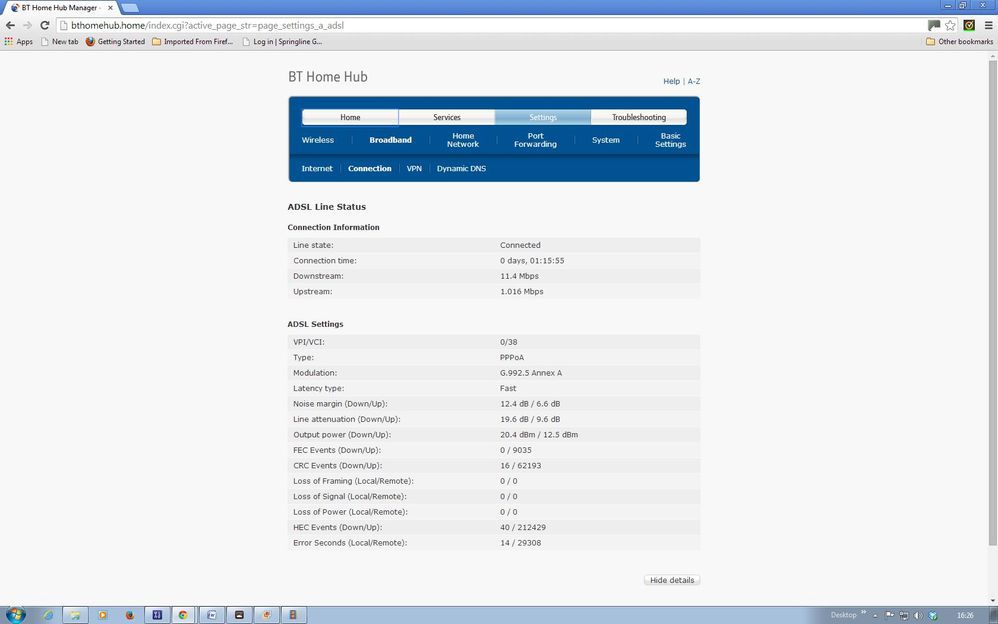
Task: Switch to Chrome in the taskbar
Action: pos(183,615)
